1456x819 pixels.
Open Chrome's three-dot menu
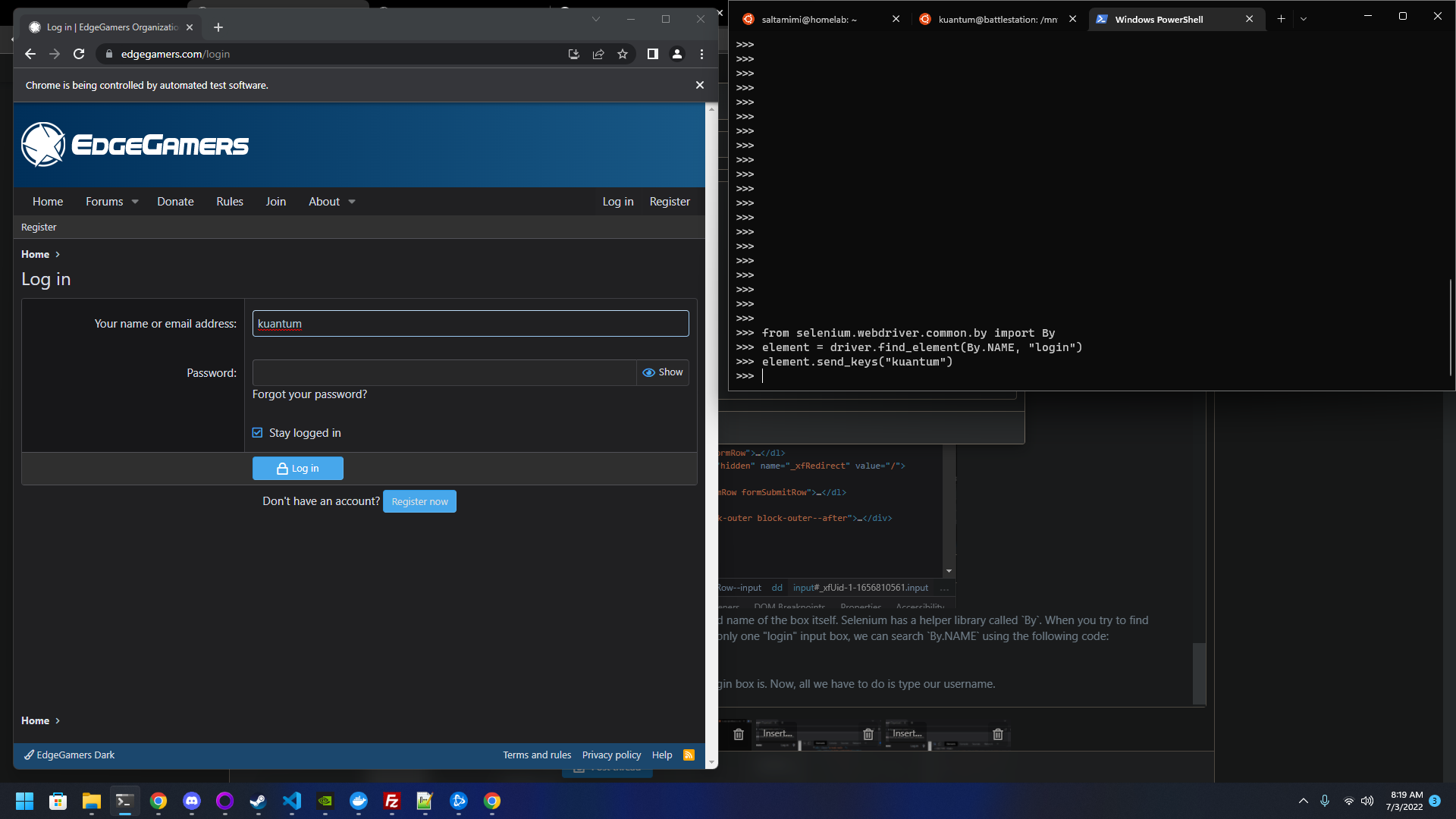point(702,54)
